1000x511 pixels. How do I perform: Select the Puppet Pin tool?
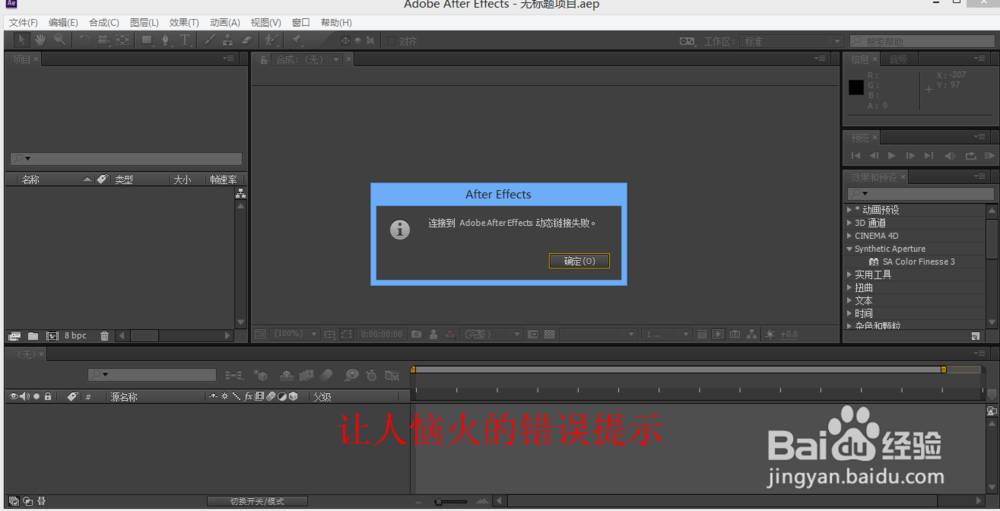[x=297, y=40]
